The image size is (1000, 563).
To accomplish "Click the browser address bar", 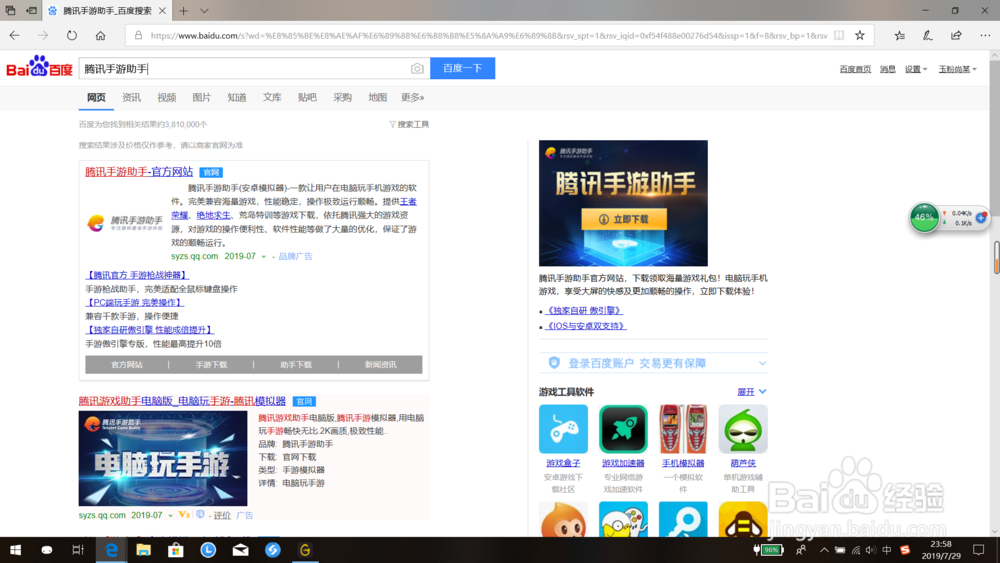I will 488,36.
